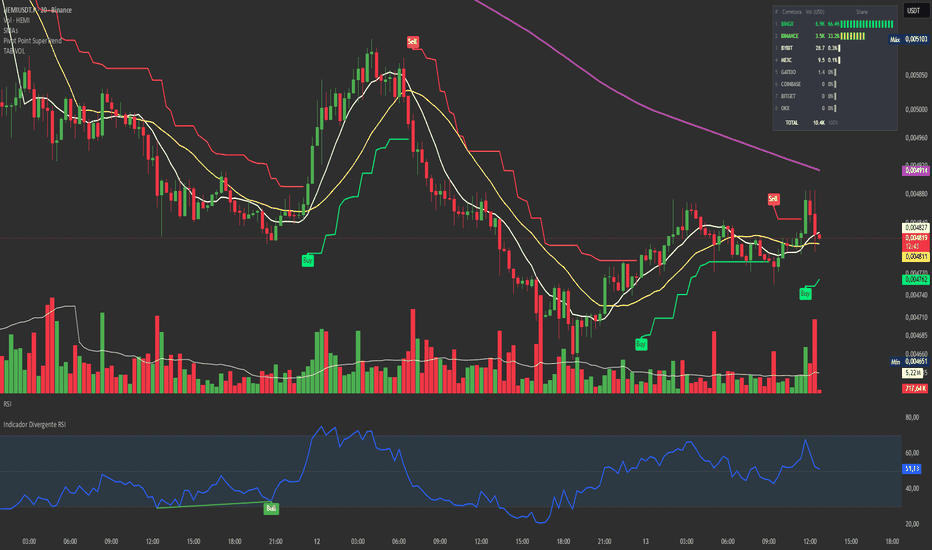
Task: Click the 40,00 RSI axis tick
Action: tap(912, 489)
